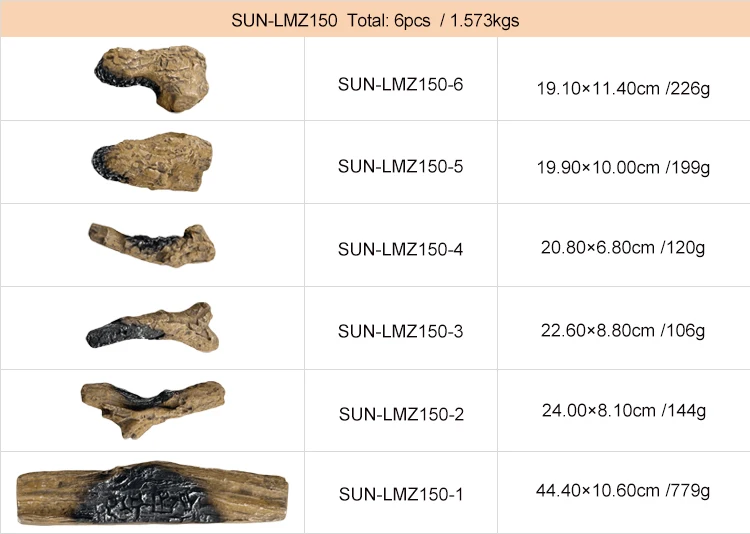Select the SUN-LMZ150-3 charred branch image
This screenshot has width=750, height=534.
pos(152,327)
